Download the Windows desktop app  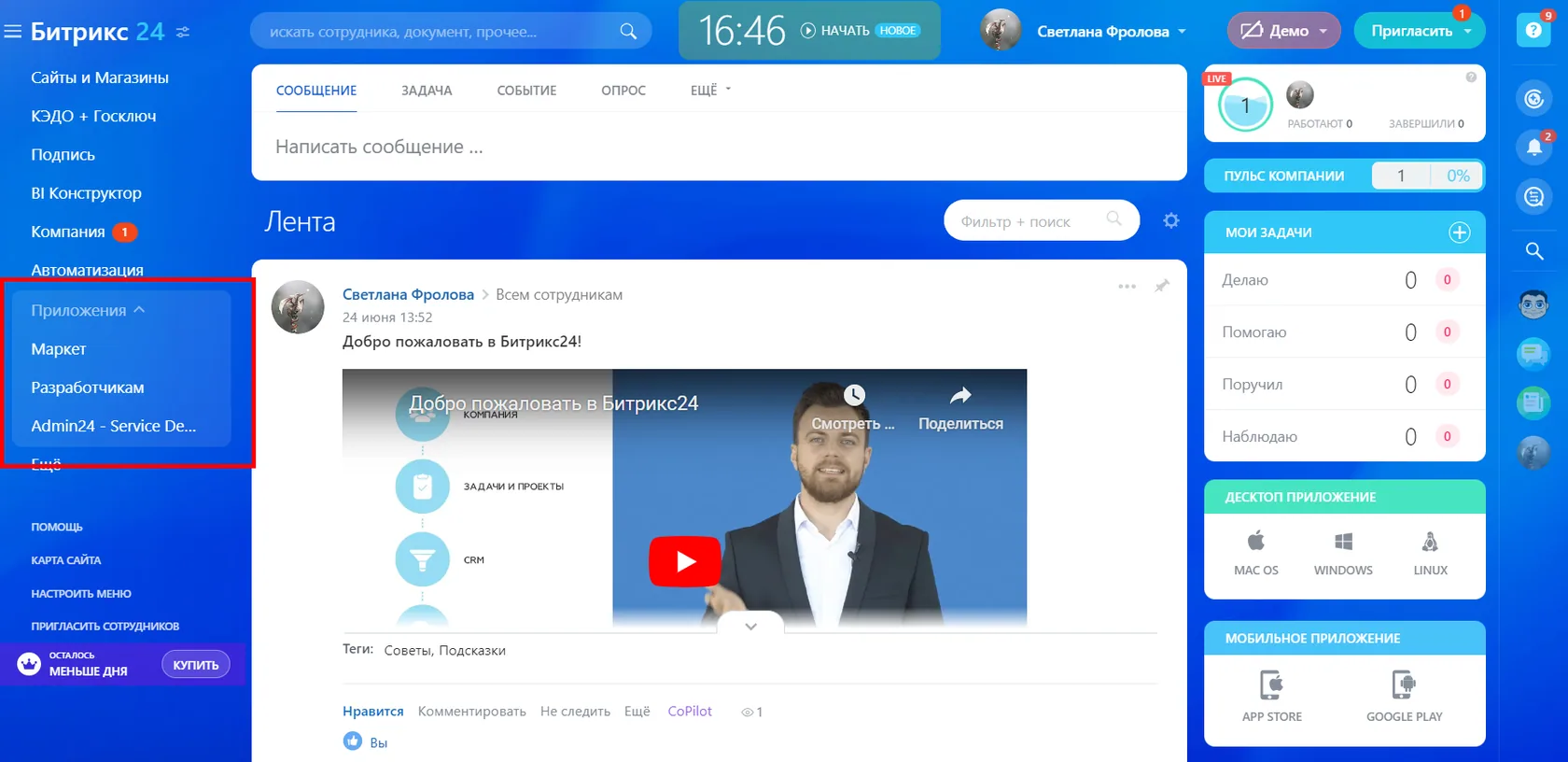coord(1343,553)
